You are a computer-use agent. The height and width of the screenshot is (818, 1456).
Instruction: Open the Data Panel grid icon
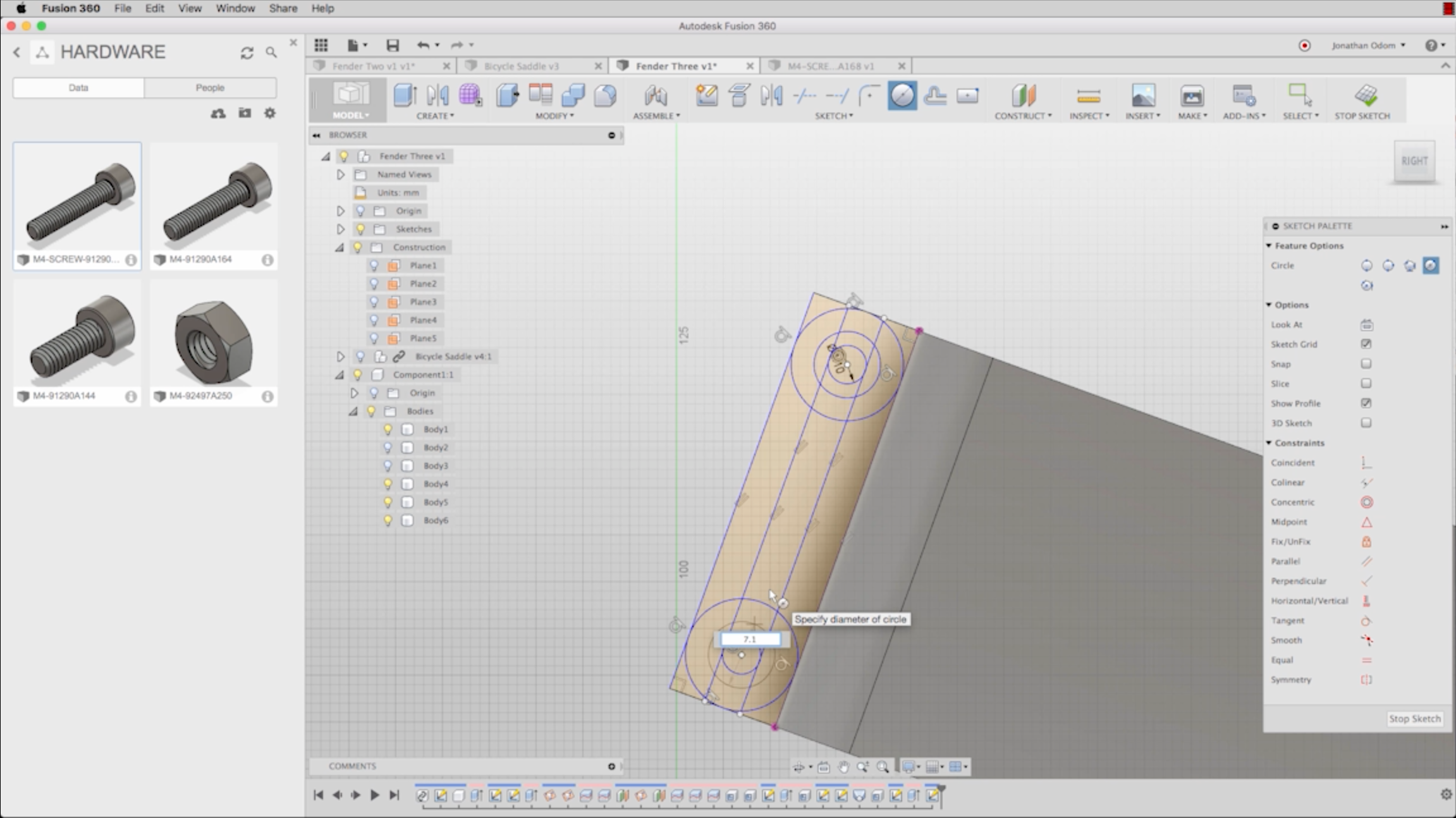[321, 45]
